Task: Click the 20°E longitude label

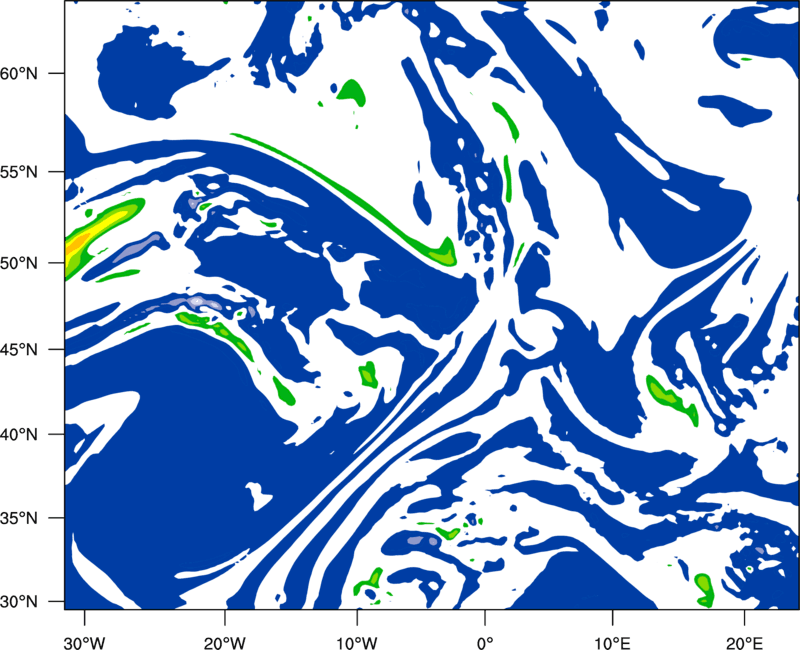Action: coord(744,643)
